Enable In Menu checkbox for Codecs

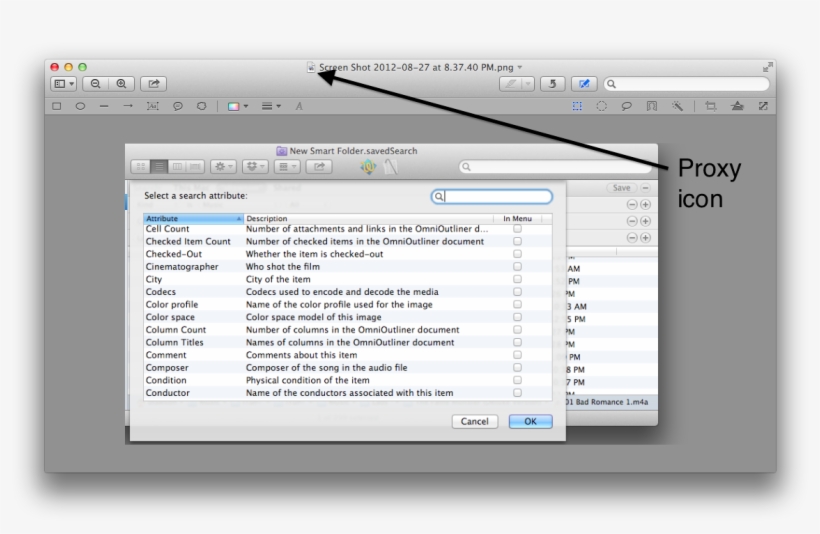click(517, 291)
